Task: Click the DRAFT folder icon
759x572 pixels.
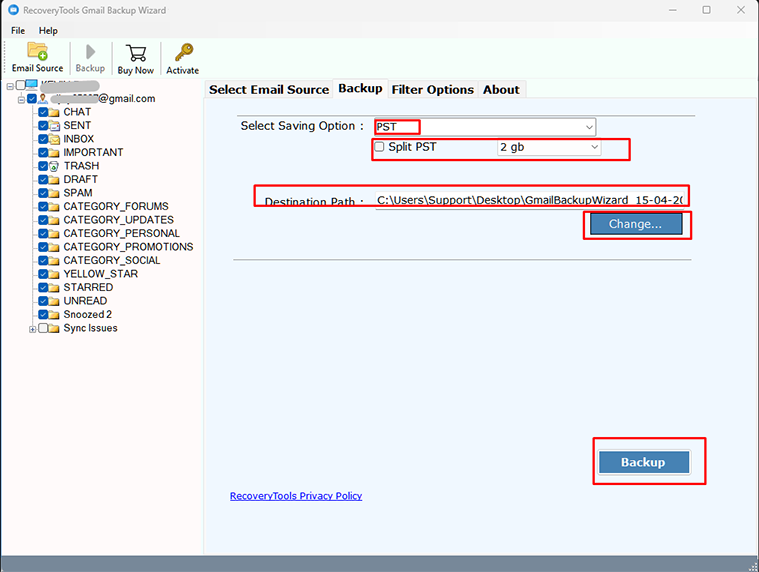Action: point(54,180)
